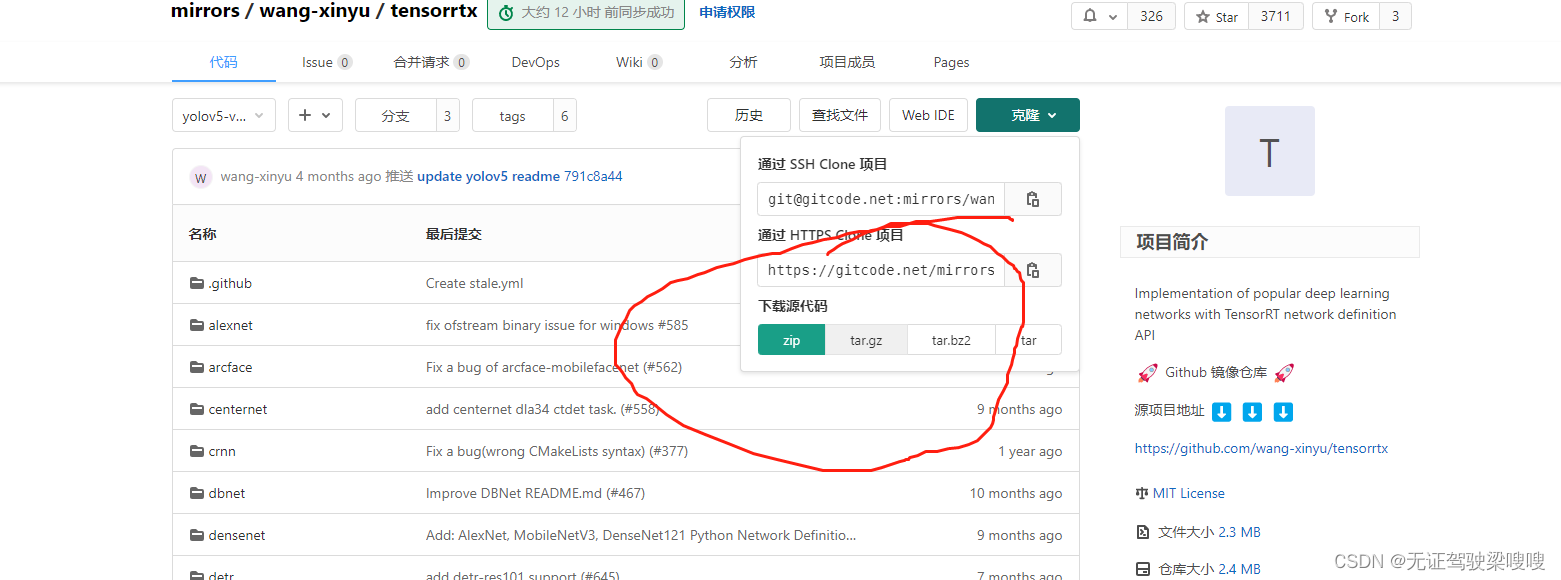
Task: Click the project avatar with letter T
Action: coord(1269,151)
